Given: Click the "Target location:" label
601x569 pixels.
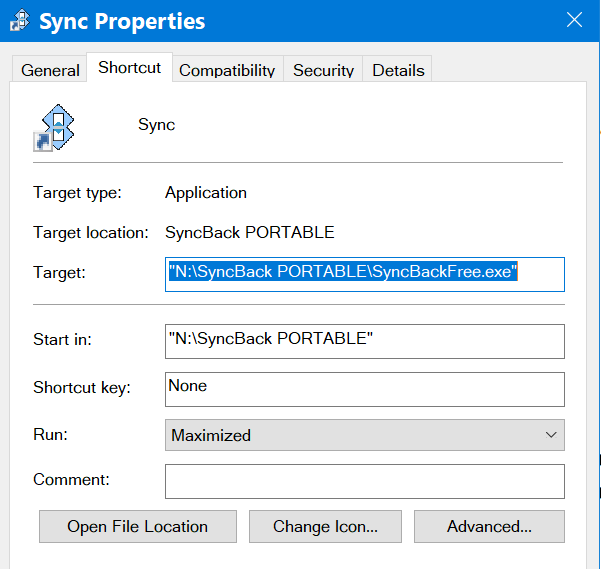Looking at the screenshot, I should (91, 233).
